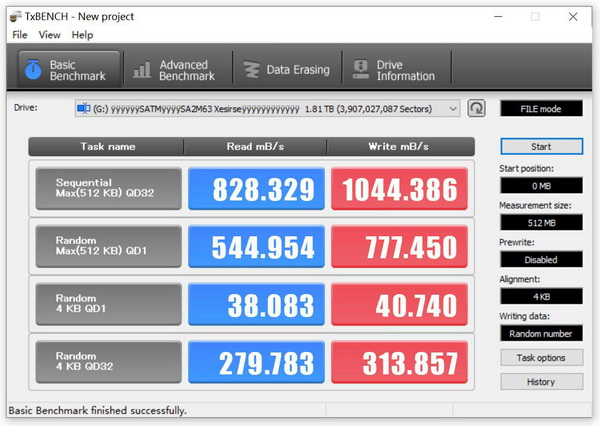Viewport: 600px width, 426px height.
Task: Go to Drive Information tab
Action: (x=396, y=70)
